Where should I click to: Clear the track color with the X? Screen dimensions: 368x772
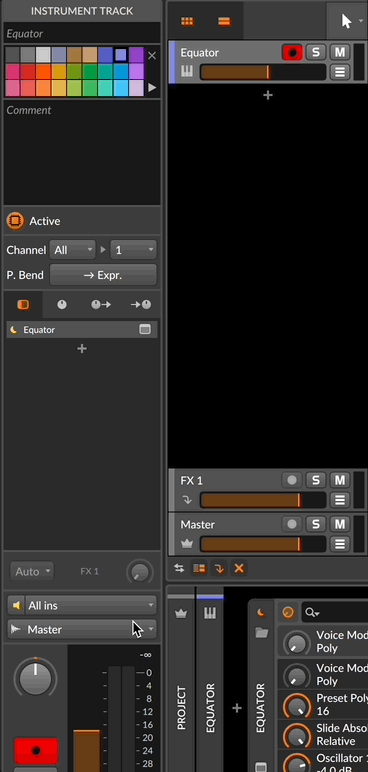pos(152,56)
